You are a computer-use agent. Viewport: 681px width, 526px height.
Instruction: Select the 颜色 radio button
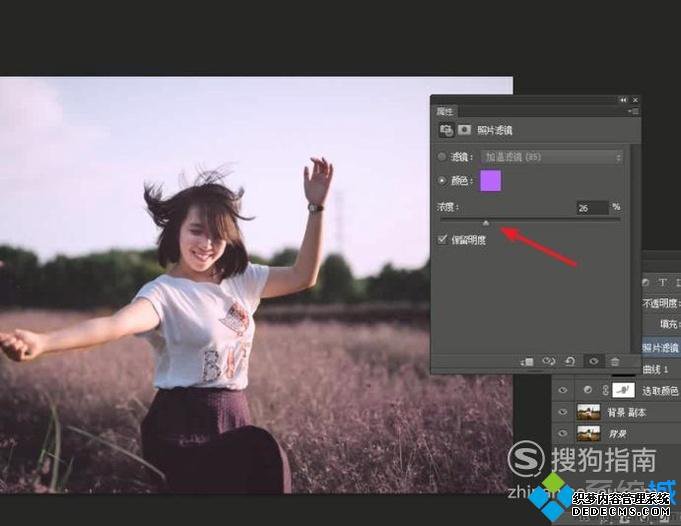(443, 181)
